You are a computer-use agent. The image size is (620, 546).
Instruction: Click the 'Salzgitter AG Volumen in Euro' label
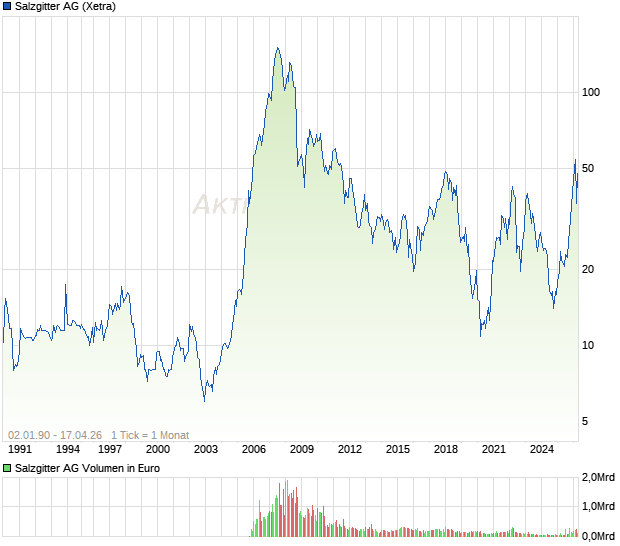pyautogui.click(x=87, y=468)
